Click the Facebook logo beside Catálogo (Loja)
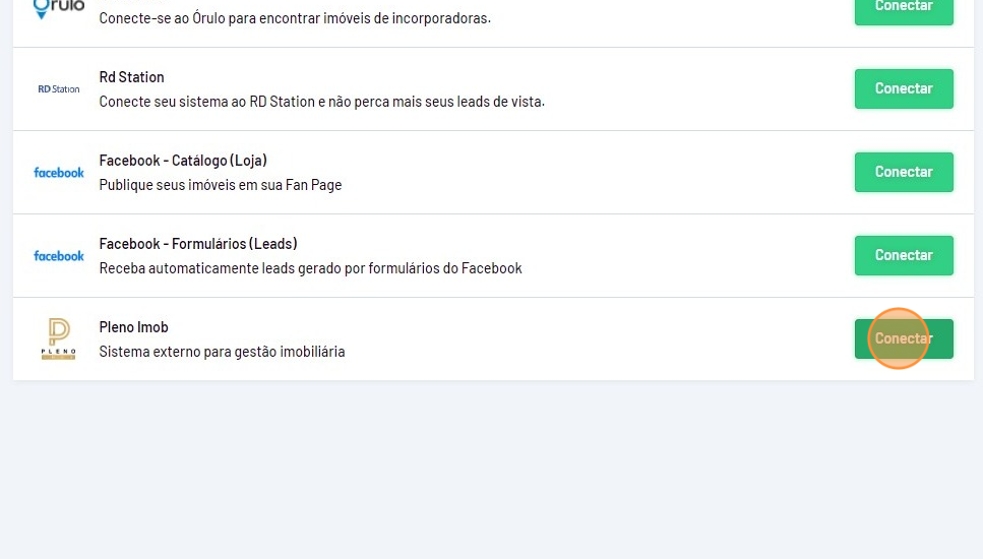This screenshot has height=559, width=983. tap(58, 172)
